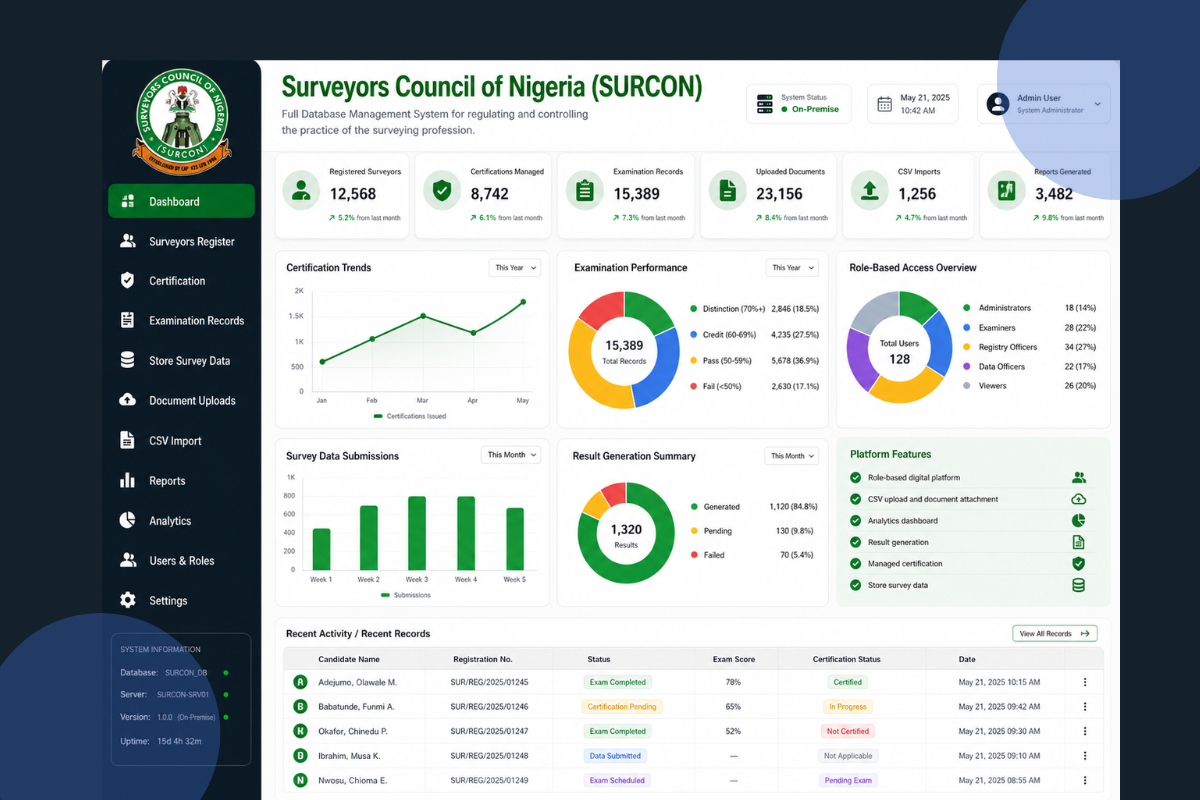
Task: Click the Exam Scheduled status badge
Action: [x=617, y=780]
